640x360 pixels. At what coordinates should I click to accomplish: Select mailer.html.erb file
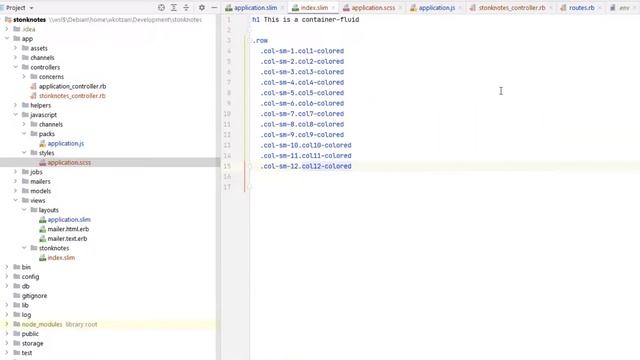[x=68, y=229]
